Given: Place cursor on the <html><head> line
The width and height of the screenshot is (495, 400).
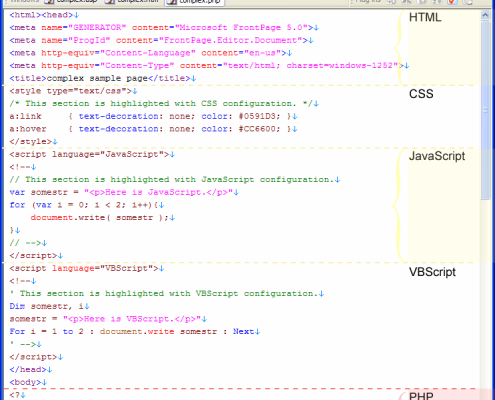Looking at the screenshot, I should (44, 15).
